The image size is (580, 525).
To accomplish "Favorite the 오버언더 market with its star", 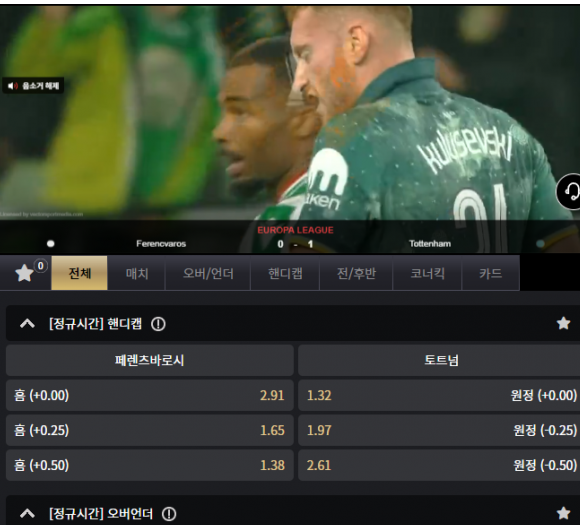I will click(563, 513).
